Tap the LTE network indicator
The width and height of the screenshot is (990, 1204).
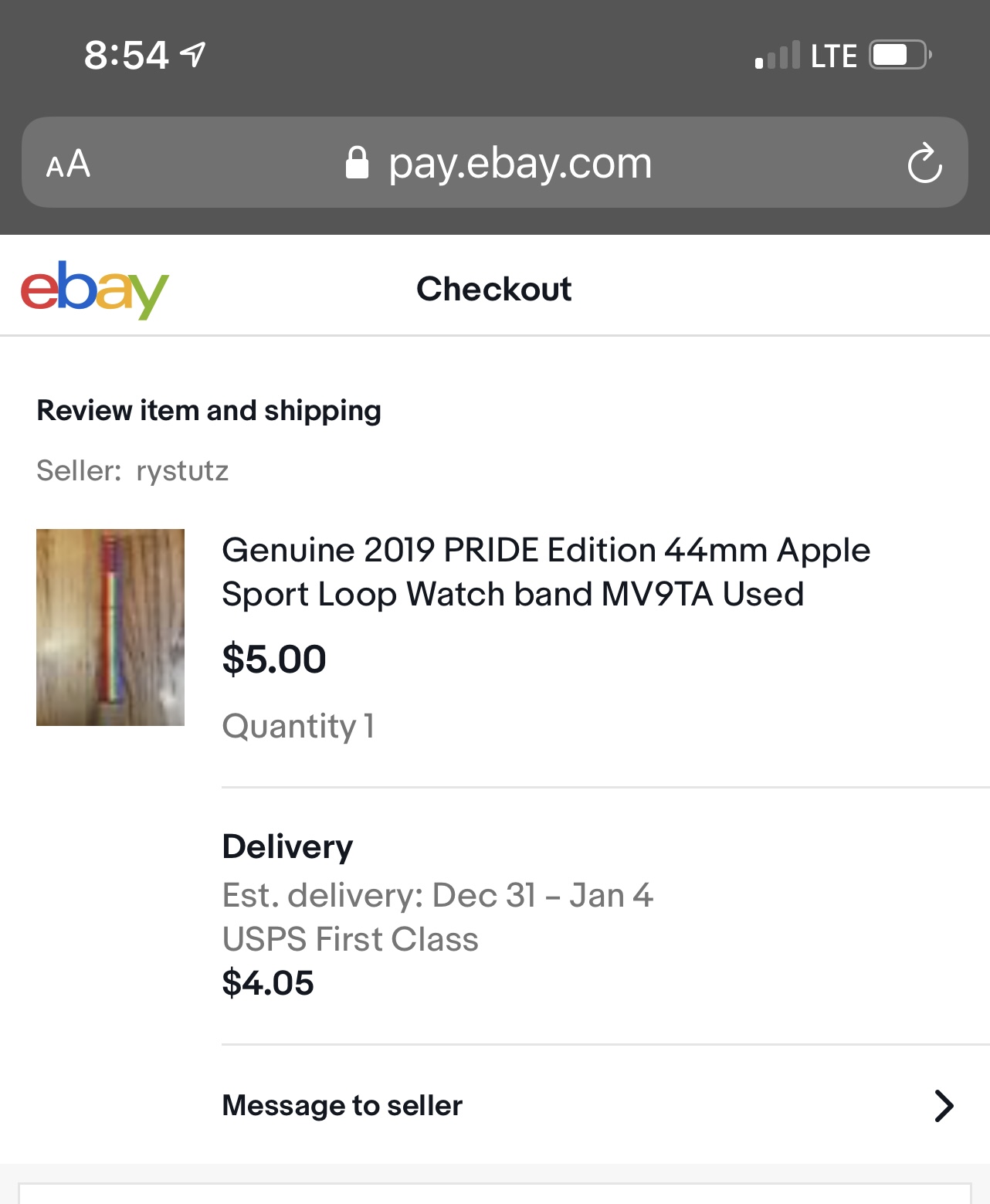833,56
